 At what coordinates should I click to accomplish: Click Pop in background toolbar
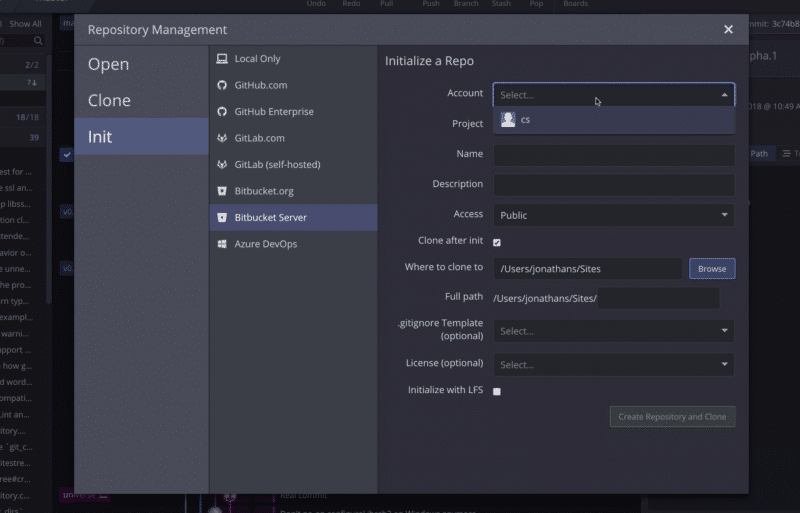click(536, 4)
